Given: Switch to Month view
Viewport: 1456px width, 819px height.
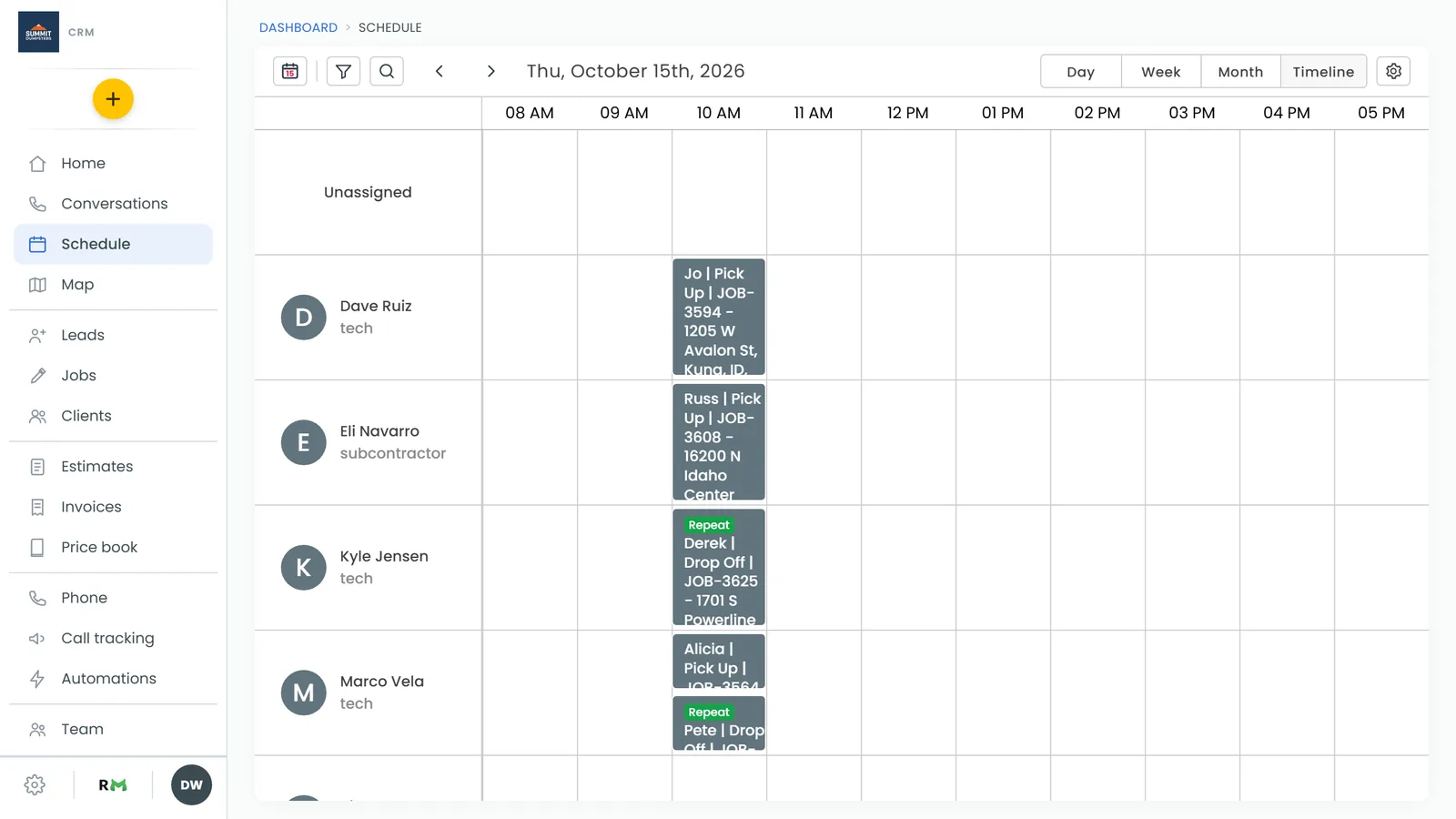Looking at the screenshot, I should [1240, 72].
